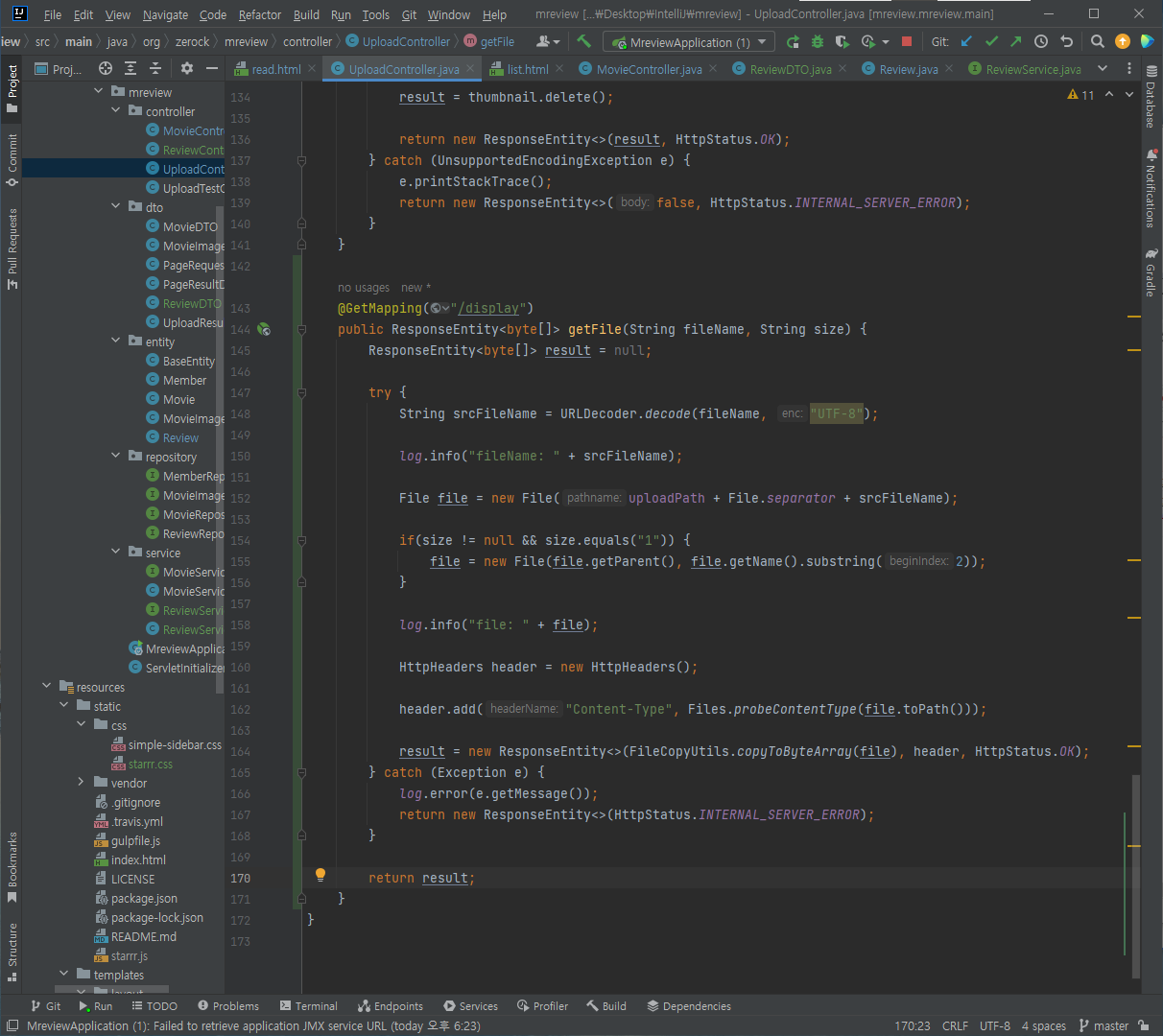This screenshot has width=1163, height=1036.
Task: Open UTF-8 encoding selector in status bar
Action: pos(995,1025)
